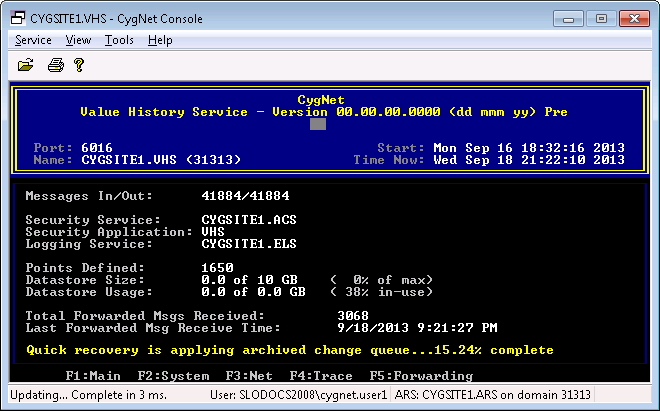This screenshot has width=660, height=411.
Task: Click the 0% of max text
Action: coord(381,280)
